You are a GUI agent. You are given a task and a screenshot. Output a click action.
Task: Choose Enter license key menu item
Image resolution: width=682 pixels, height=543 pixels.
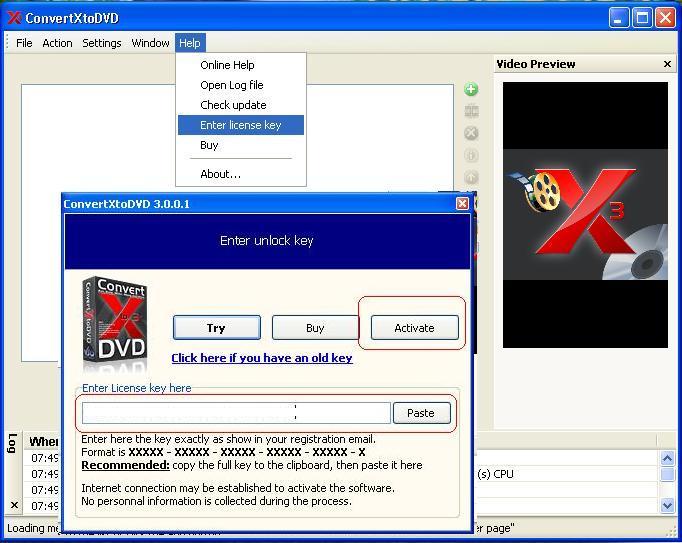click(x=241, y=125)
